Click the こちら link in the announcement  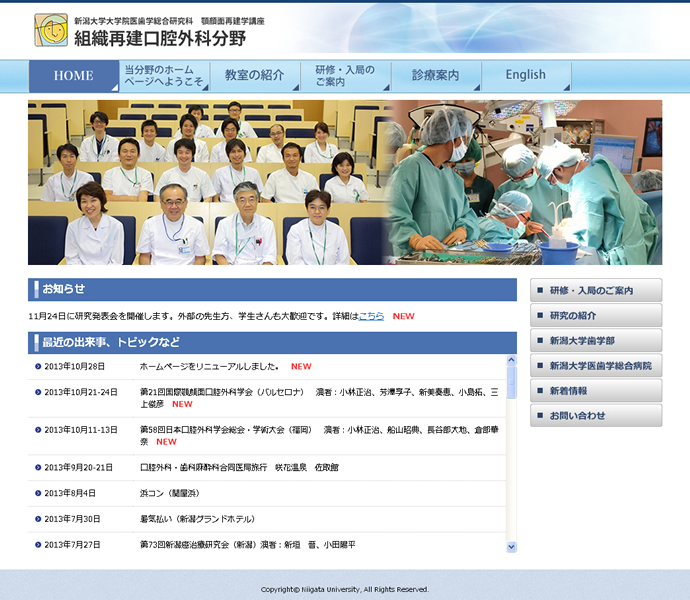371,316
